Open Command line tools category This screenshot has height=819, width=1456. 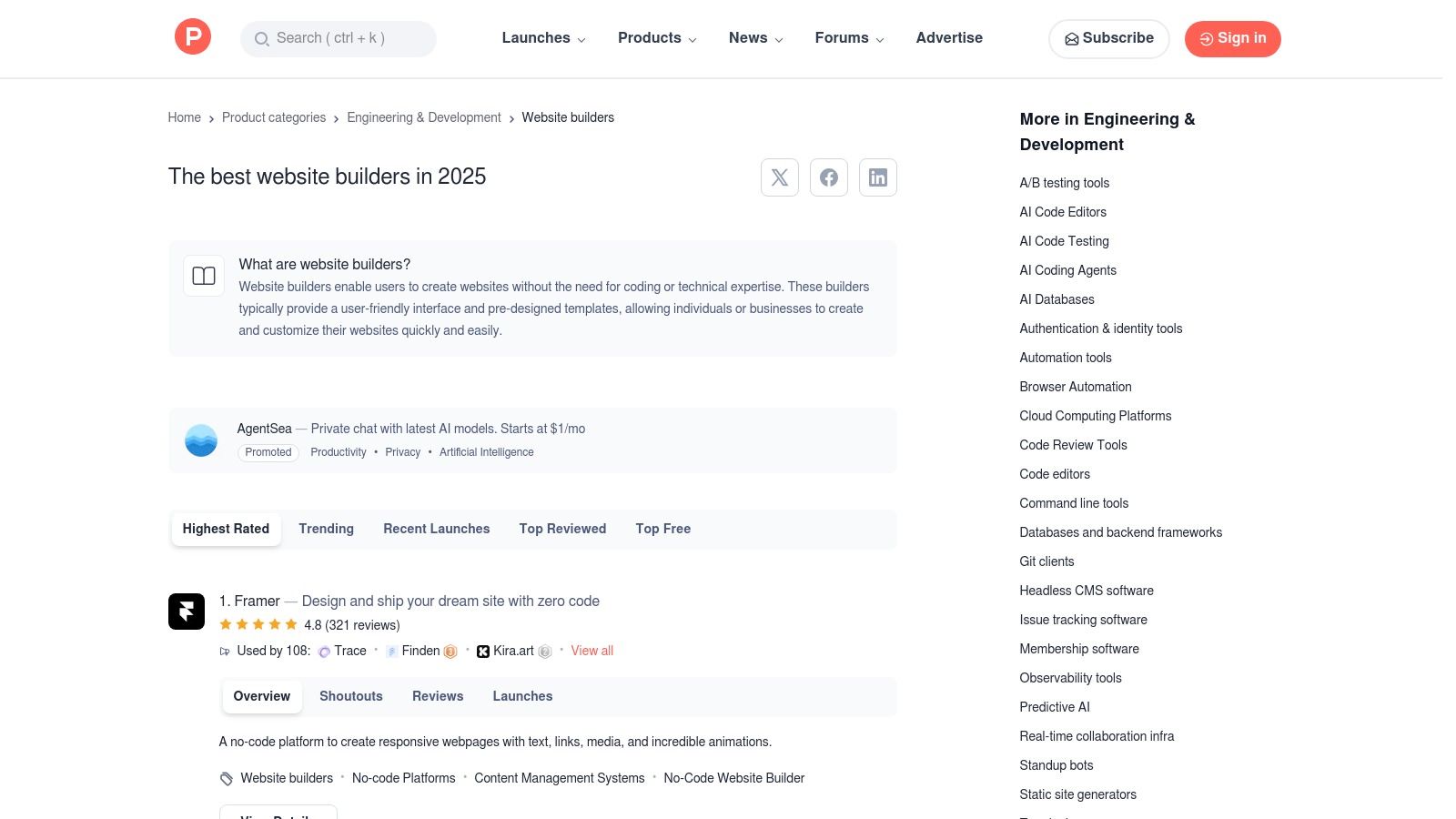[1075, 503]
